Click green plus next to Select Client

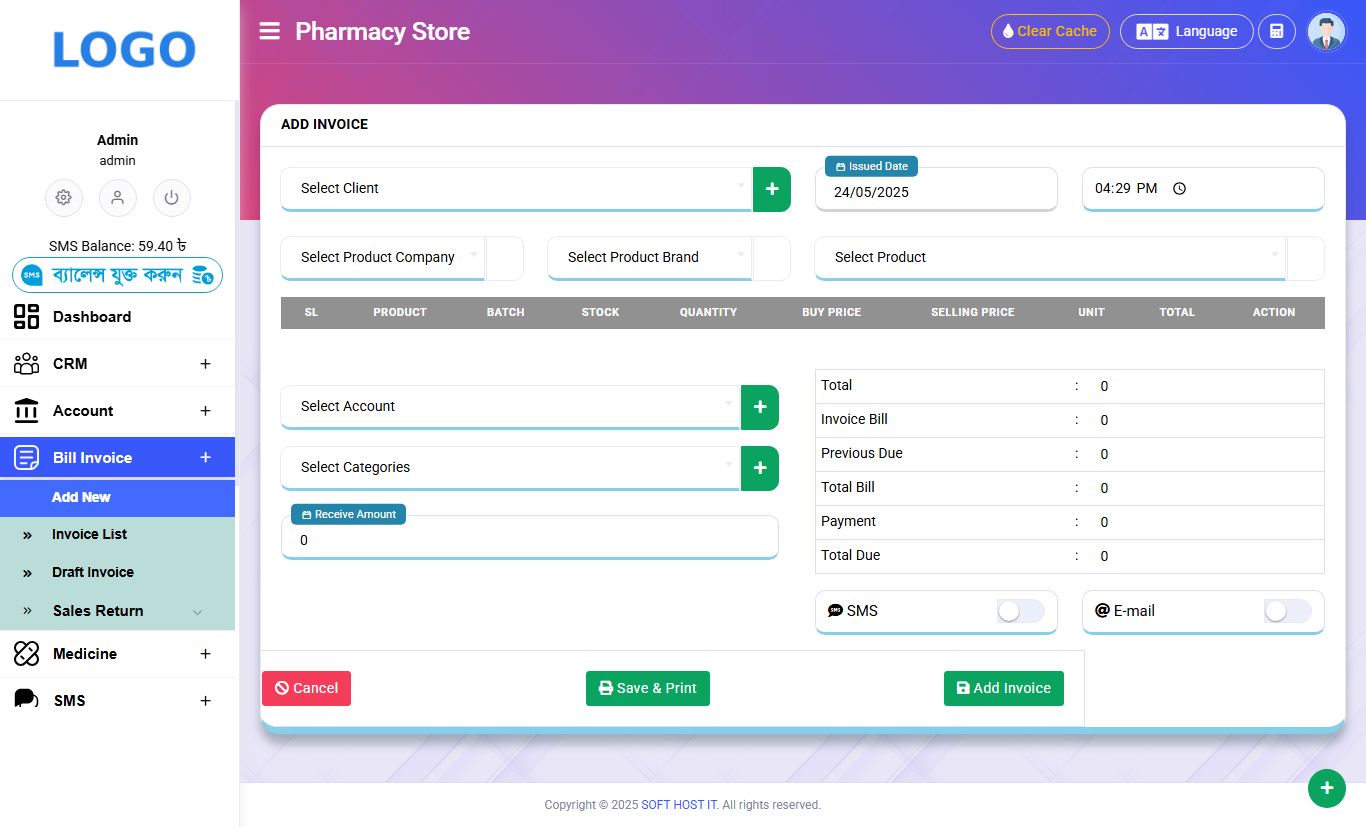(x=771, y=189)
